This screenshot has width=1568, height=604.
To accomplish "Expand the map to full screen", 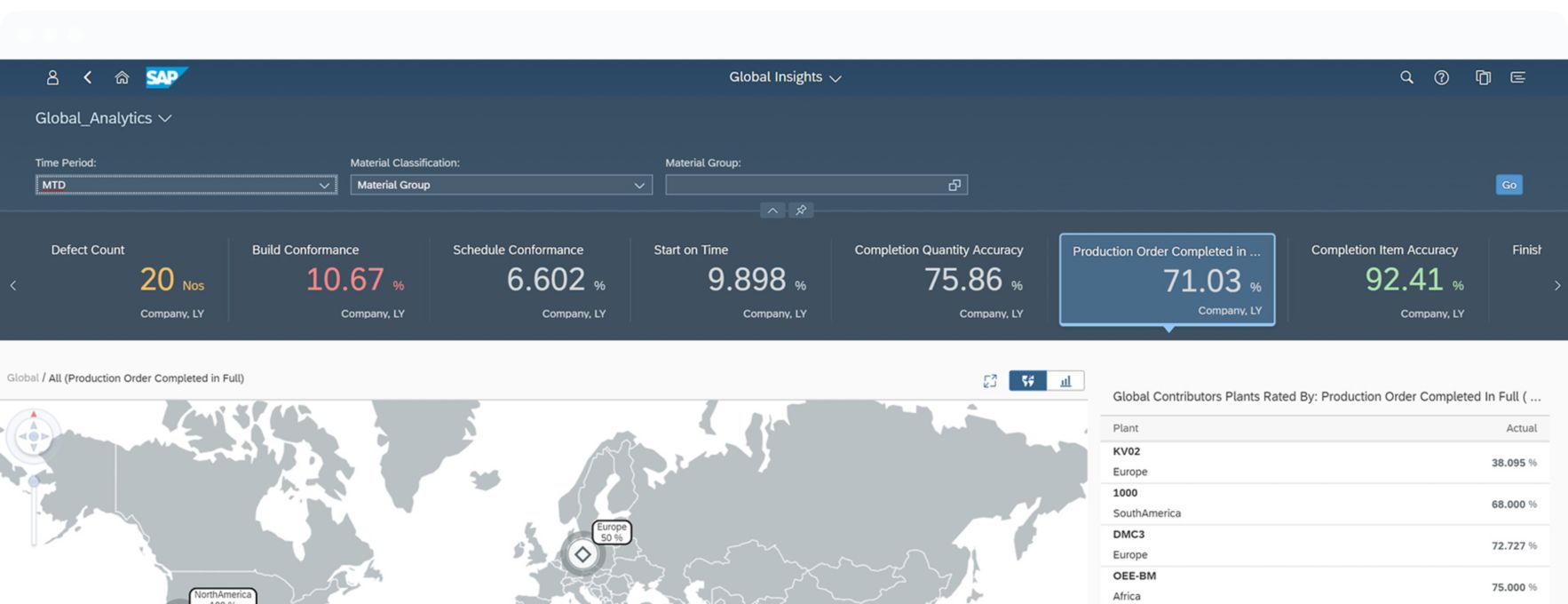I will (x=990, y=381).
